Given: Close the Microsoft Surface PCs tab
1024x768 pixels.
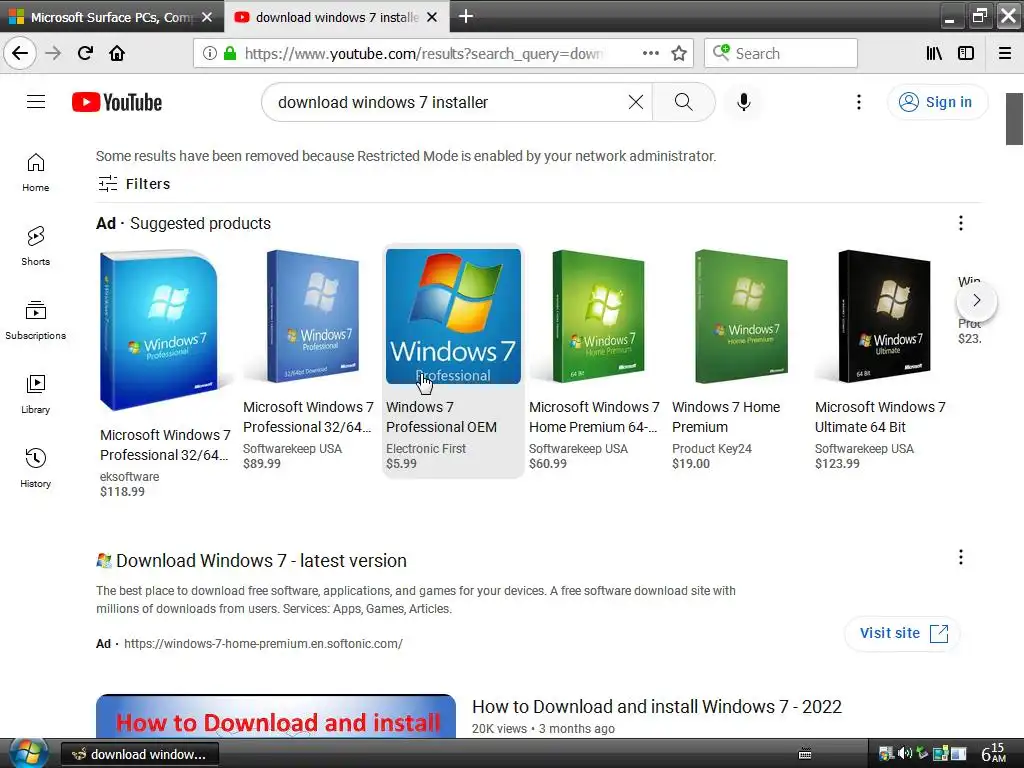Looking at the screenshot, I should click(x=207, y=17).
